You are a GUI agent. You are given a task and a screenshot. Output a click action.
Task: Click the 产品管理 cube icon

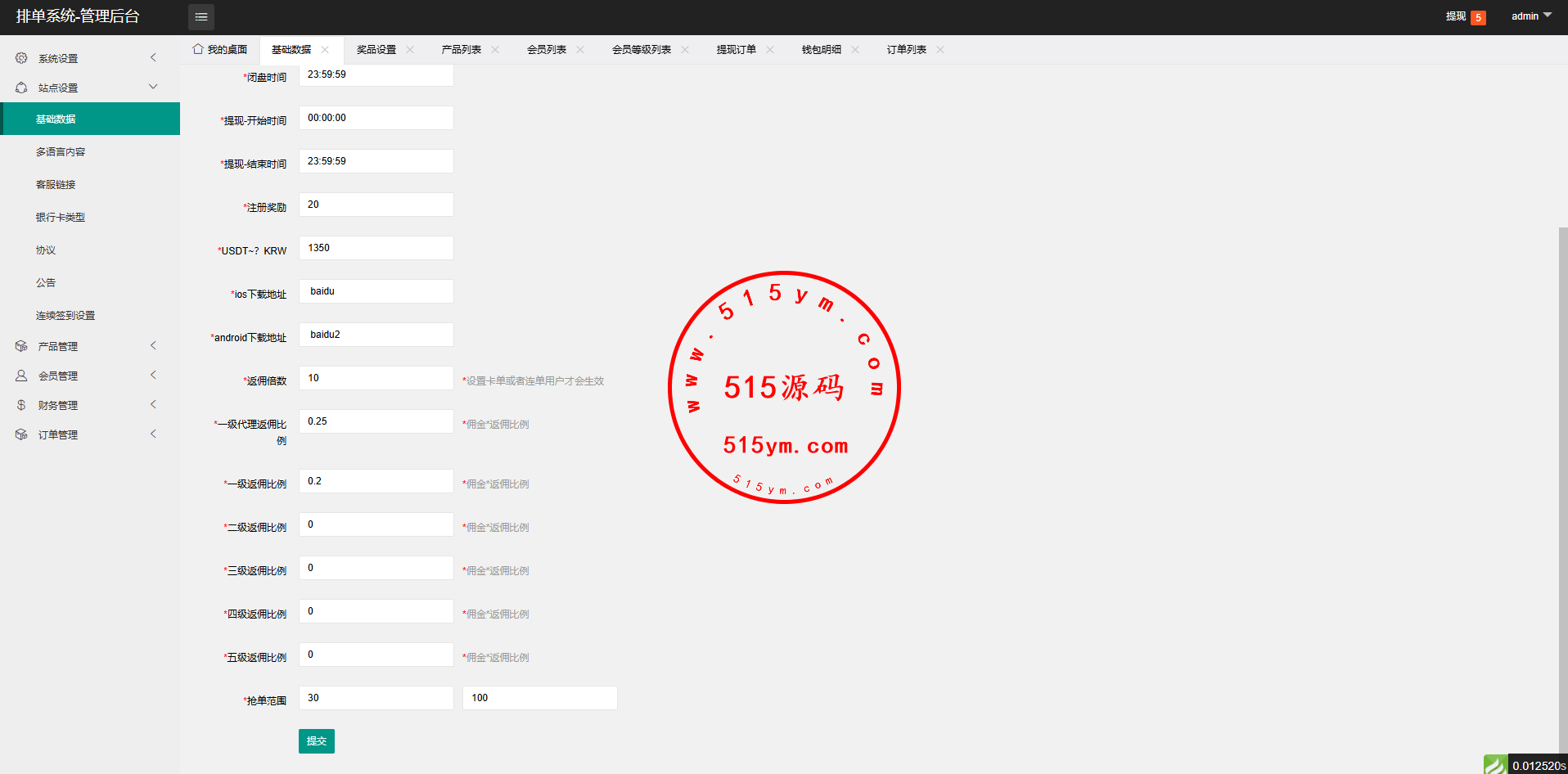[21, 346]
